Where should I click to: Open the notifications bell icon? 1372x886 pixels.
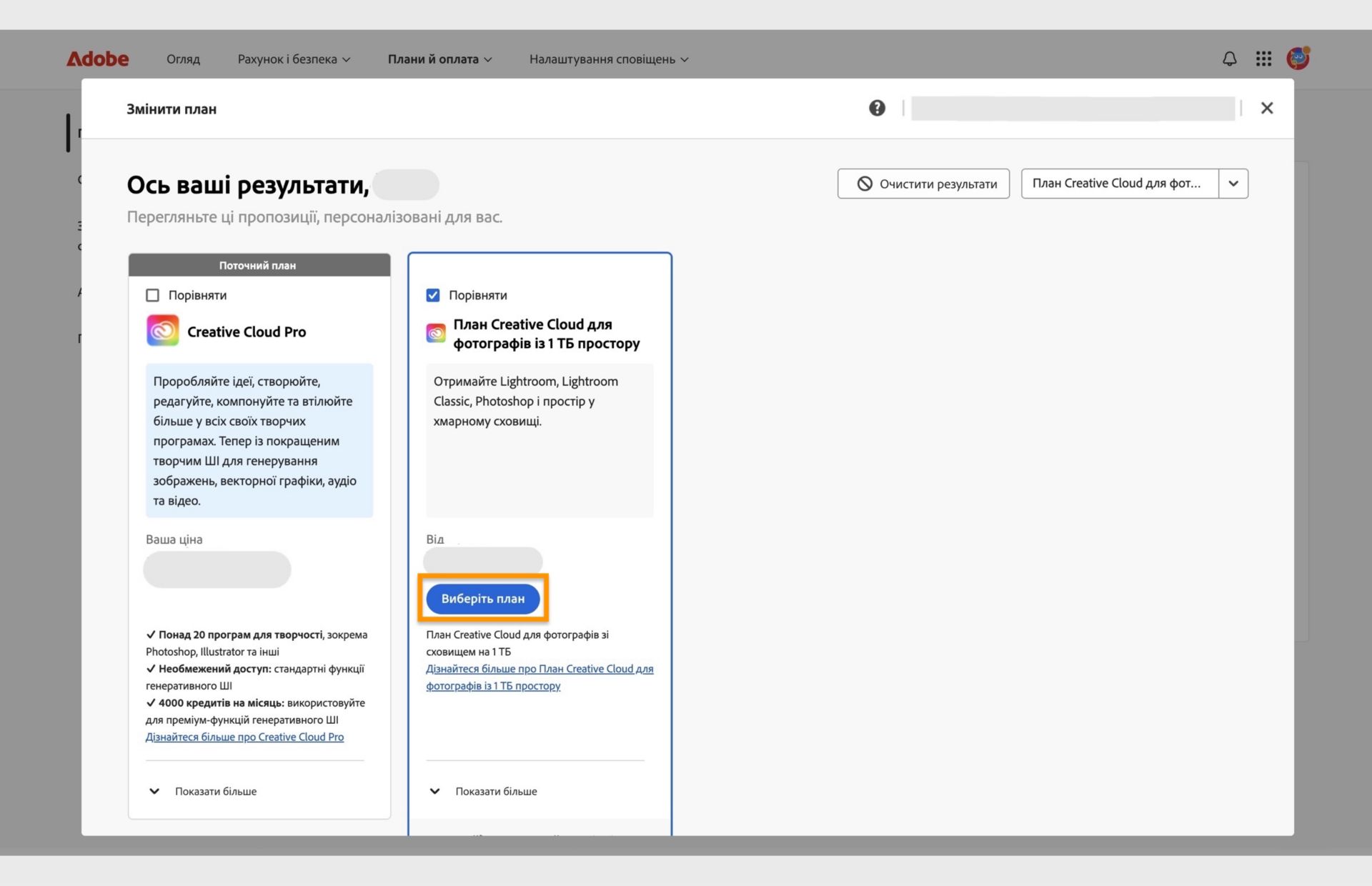coord(1229,59)
